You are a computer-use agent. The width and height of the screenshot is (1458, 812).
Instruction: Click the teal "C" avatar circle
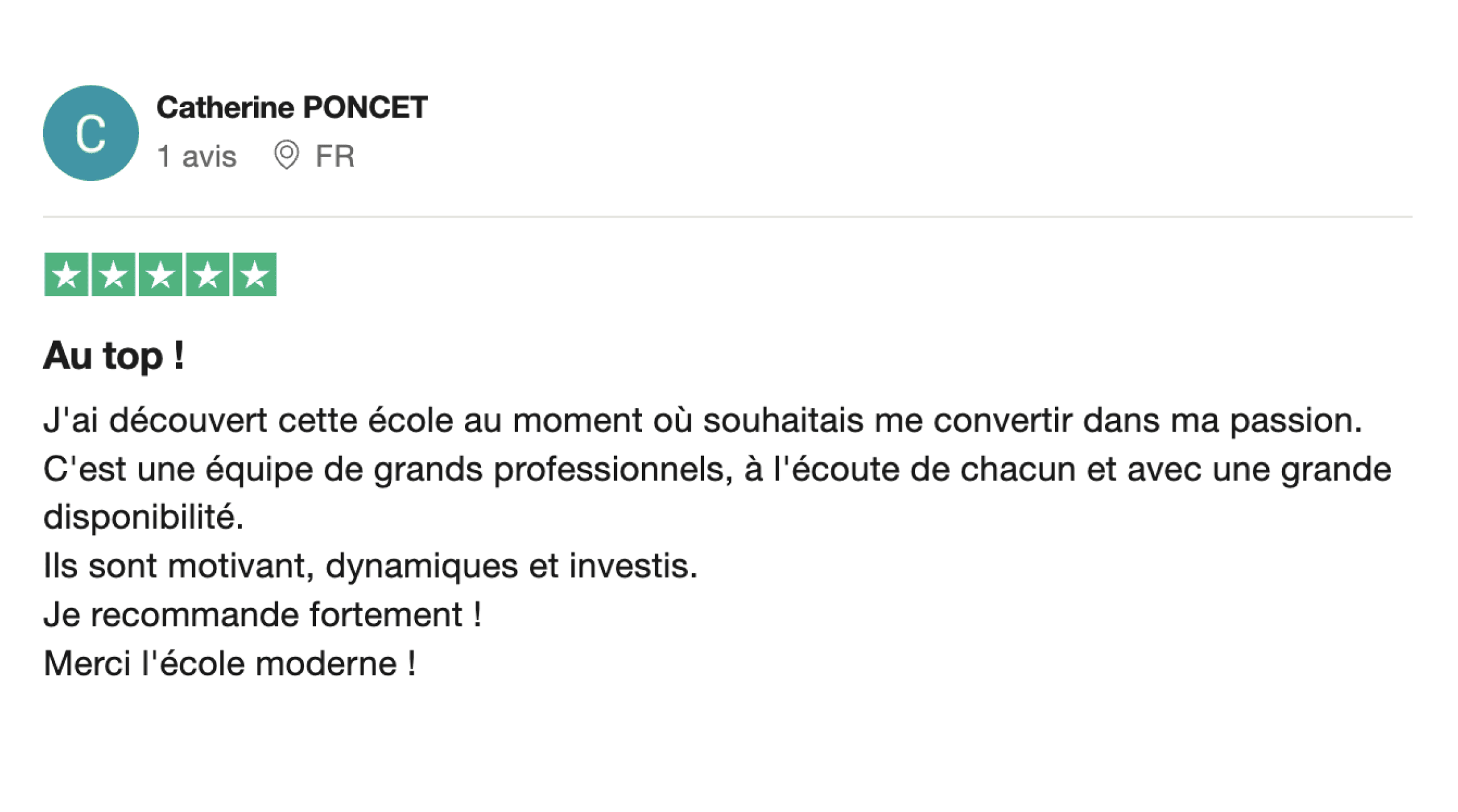click(91, 133)
